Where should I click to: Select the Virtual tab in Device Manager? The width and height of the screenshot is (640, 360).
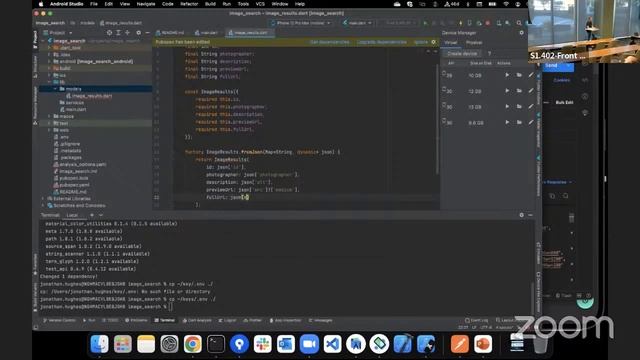[x=451, y=42]
